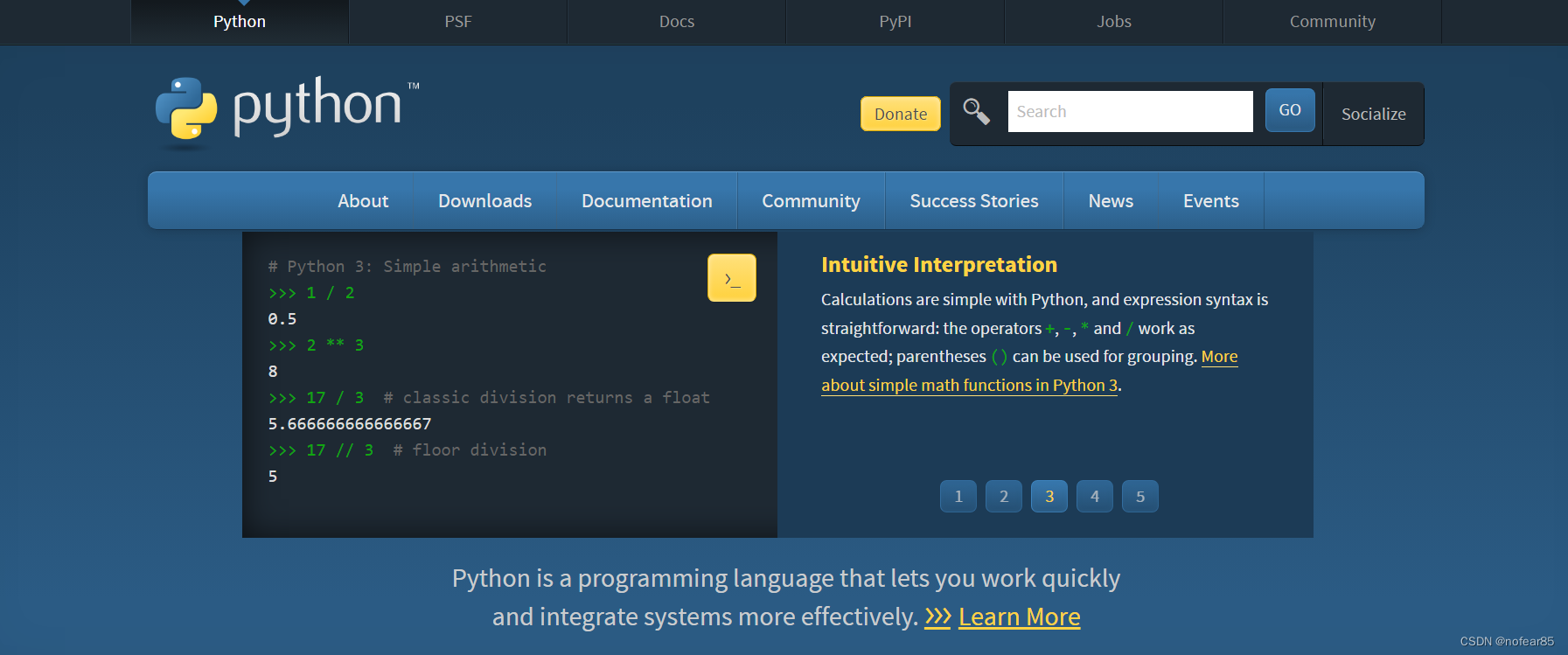Click the '>>> 2 ** 3' code line

316,345
